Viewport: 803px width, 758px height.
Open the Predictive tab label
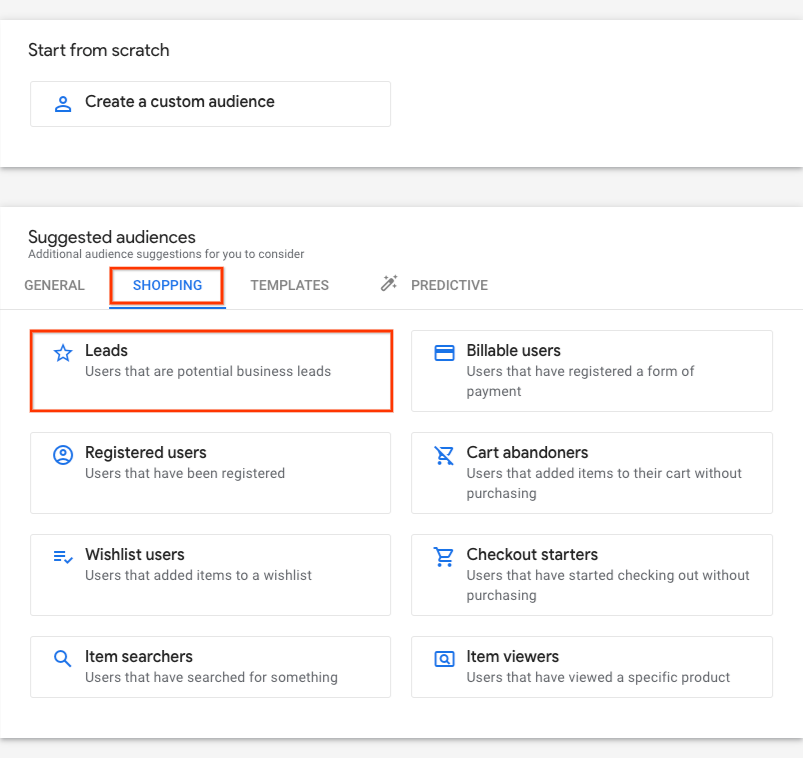[449, 285]
